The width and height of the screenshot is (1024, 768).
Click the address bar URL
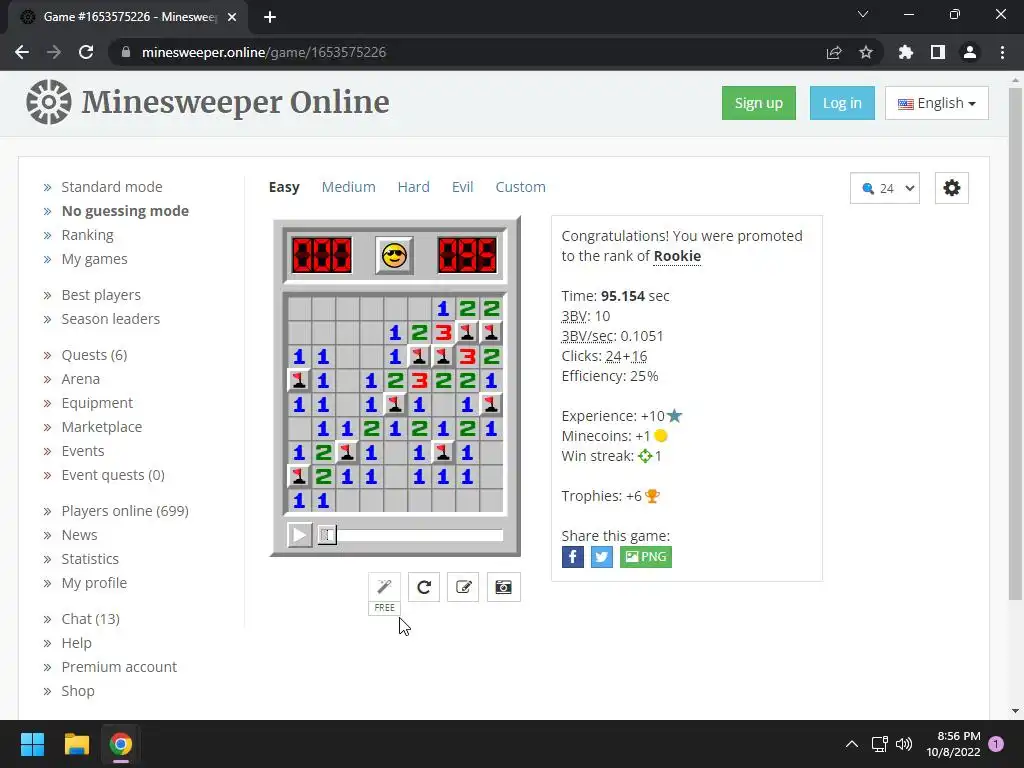(x=264, y=52)
